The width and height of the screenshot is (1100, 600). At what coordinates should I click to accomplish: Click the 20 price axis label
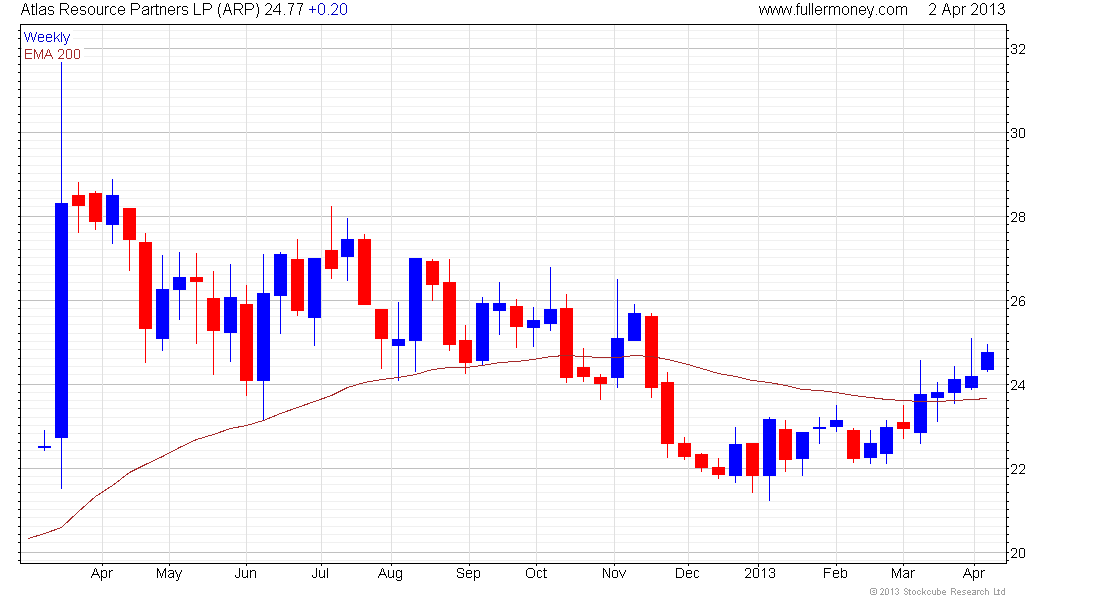(x=1017, y=554)
